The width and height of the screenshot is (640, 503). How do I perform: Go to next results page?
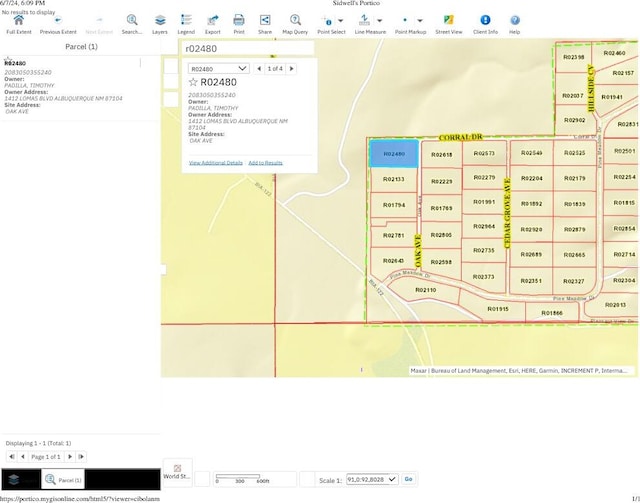[x=70, y=457]
